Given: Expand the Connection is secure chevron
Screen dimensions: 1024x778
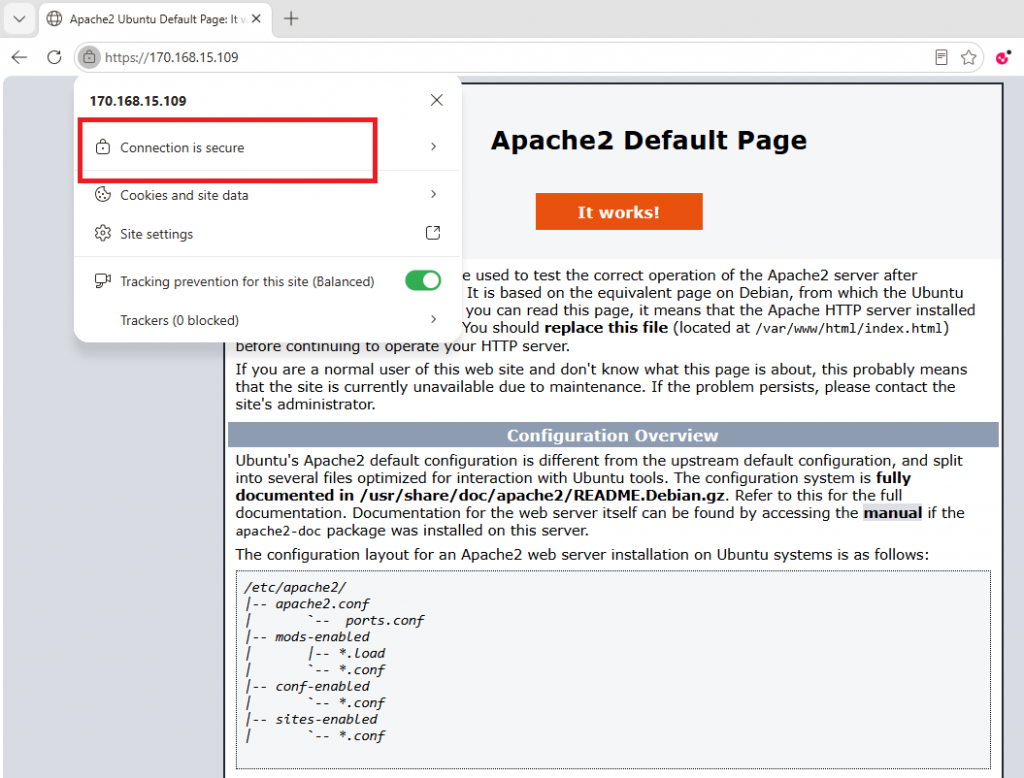Looking at the screenshot, I should [x=434, y=146].
